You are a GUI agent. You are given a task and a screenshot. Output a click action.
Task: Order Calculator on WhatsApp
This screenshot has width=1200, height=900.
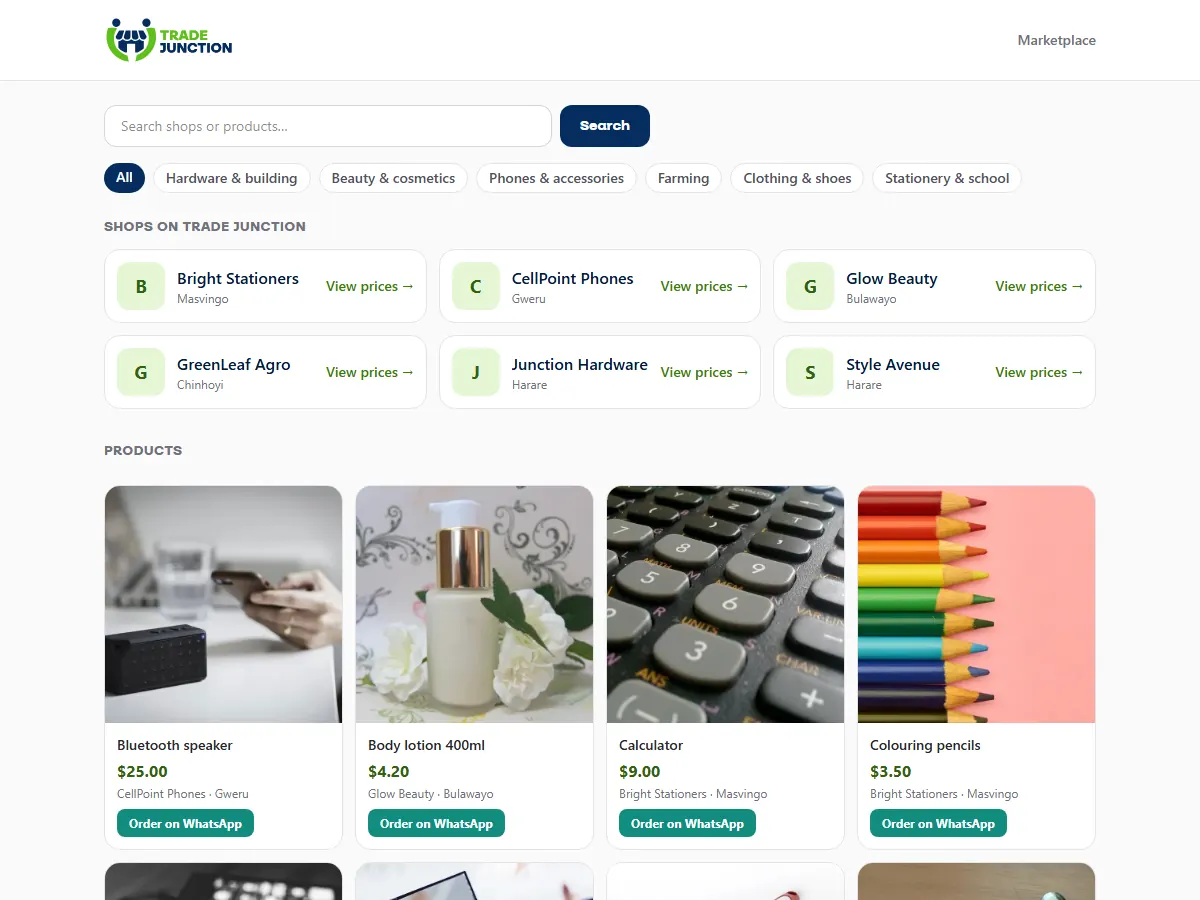[688, 824]
